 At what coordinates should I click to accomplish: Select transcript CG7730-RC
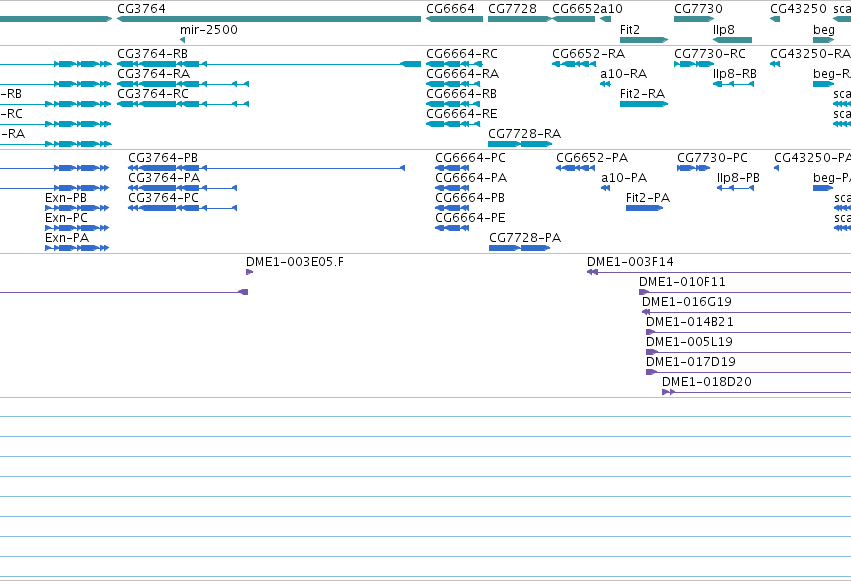click(694, 64)
